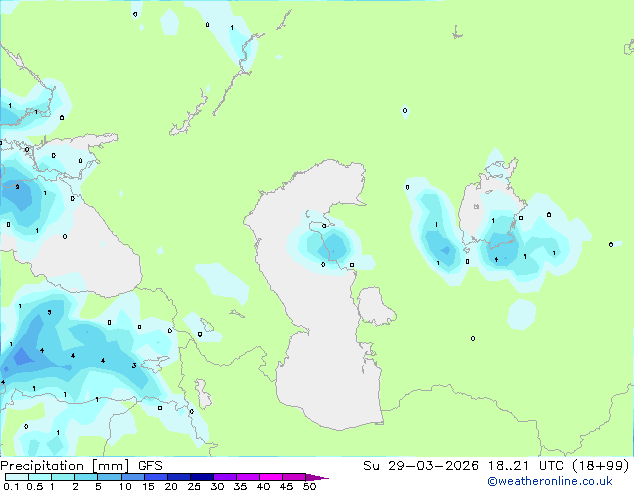Click the 0.1–0.5 mm legend color swatch
Viewport: 634px width, 490px height.
17,477
